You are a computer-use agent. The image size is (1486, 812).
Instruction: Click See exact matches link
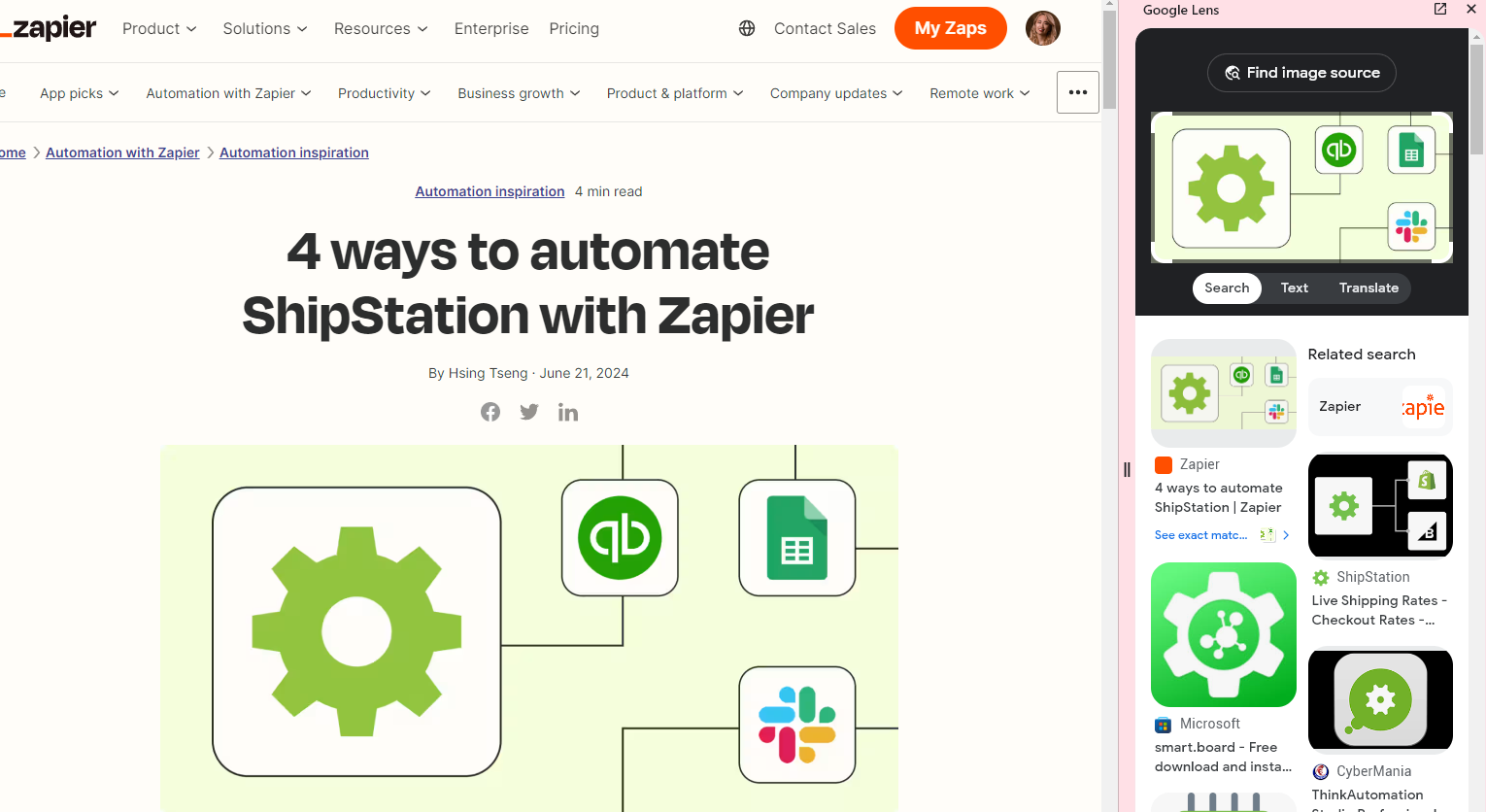(x=1200, y=535)
